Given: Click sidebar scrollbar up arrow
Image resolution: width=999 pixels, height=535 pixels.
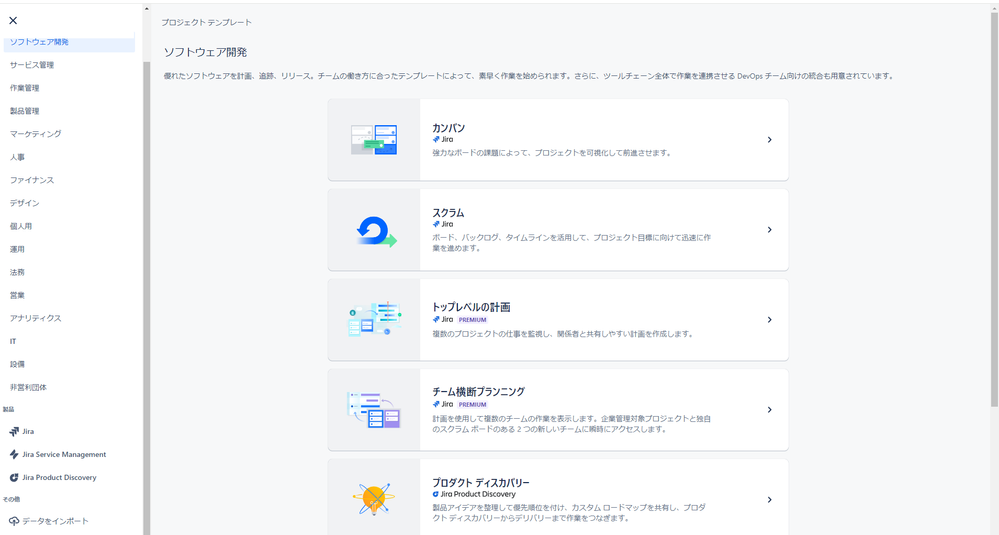Looking at the screenshot, I should [x=147, y=9].
